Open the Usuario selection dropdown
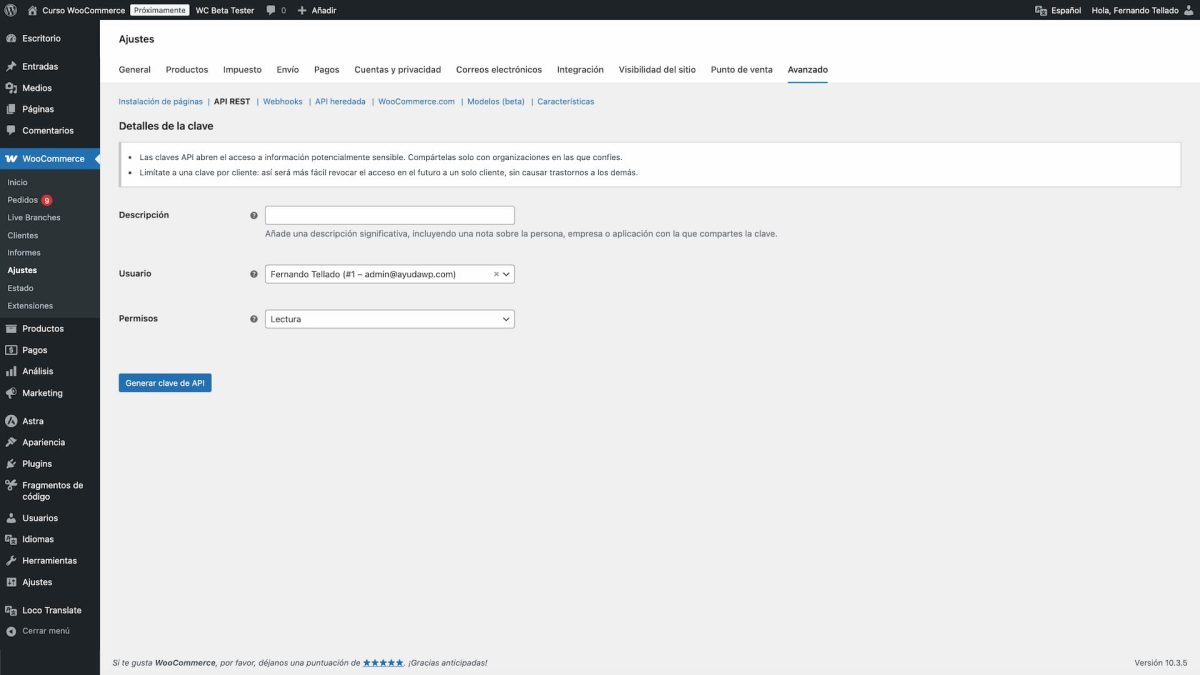The width and height of the screenshot is (1200, 675). pos(505,273)
